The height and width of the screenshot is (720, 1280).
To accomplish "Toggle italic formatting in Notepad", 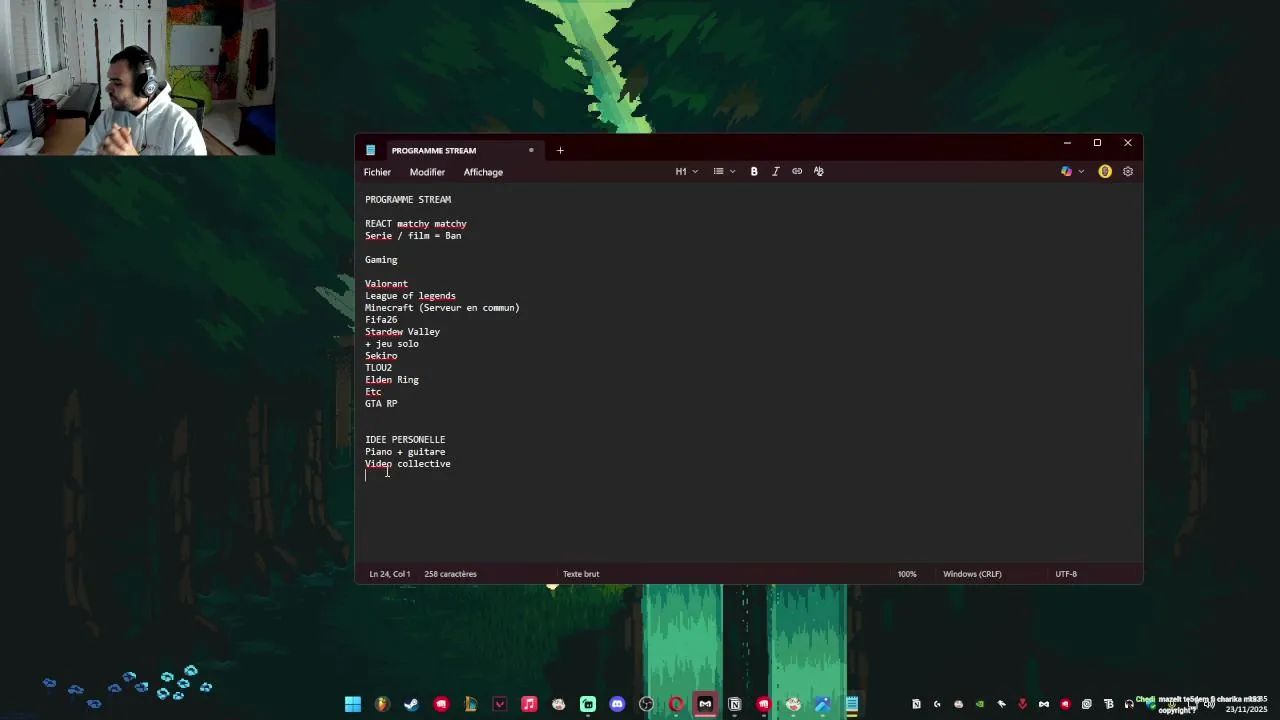I will [x=775, y=171].
